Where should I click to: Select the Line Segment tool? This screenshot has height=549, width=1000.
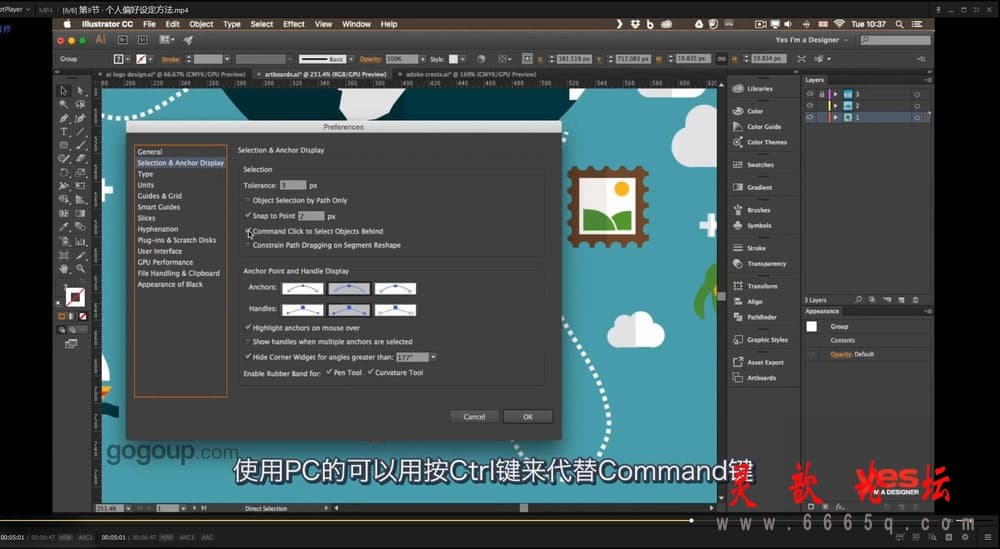(80, 132)
